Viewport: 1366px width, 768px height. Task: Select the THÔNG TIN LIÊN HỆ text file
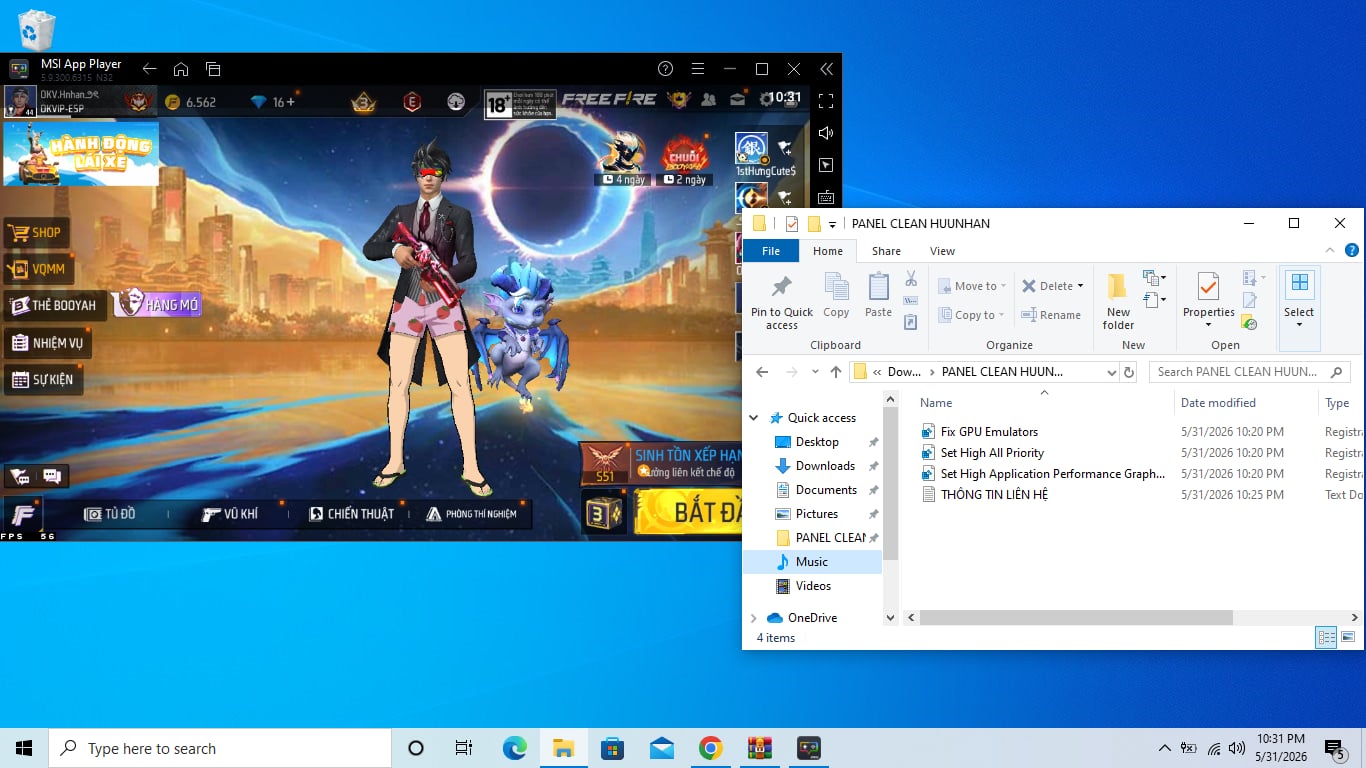[994, 495]
